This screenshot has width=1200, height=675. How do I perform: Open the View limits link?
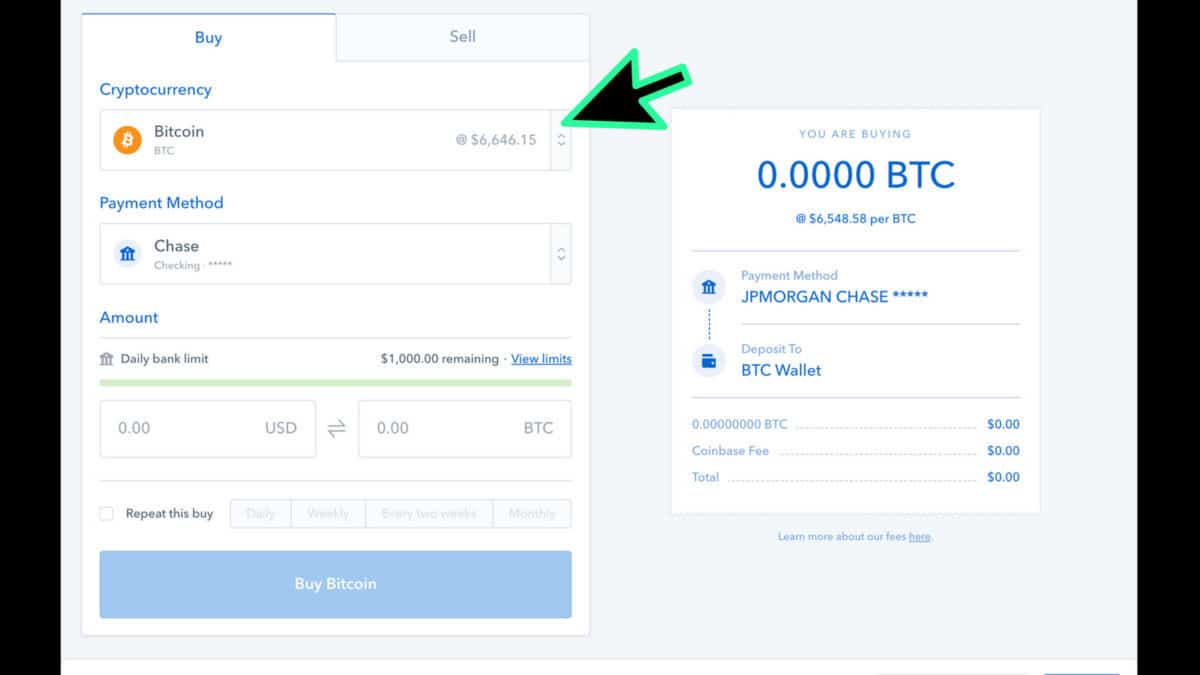(541, 358)
